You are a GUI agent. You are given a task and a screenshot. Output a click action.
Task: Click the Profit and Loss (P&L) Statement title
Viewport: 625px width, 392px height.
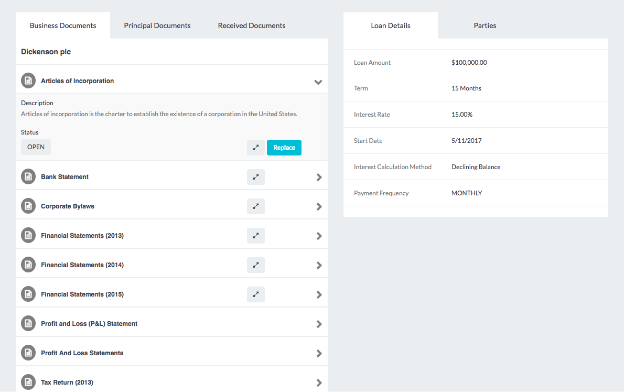click(x=89, y=323)
